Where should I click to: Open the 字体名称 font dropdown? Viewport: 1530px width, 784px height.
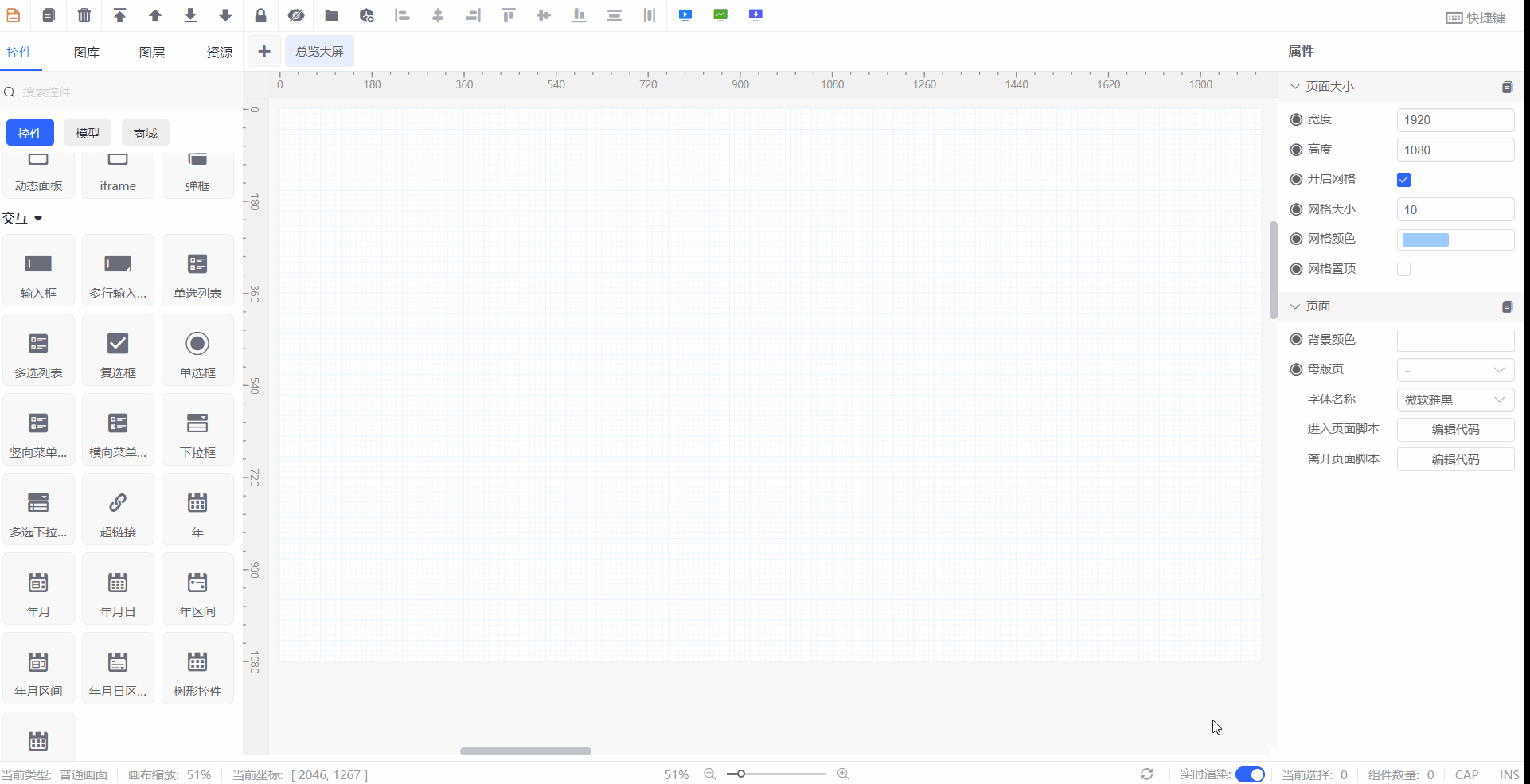pos(1455,400)
